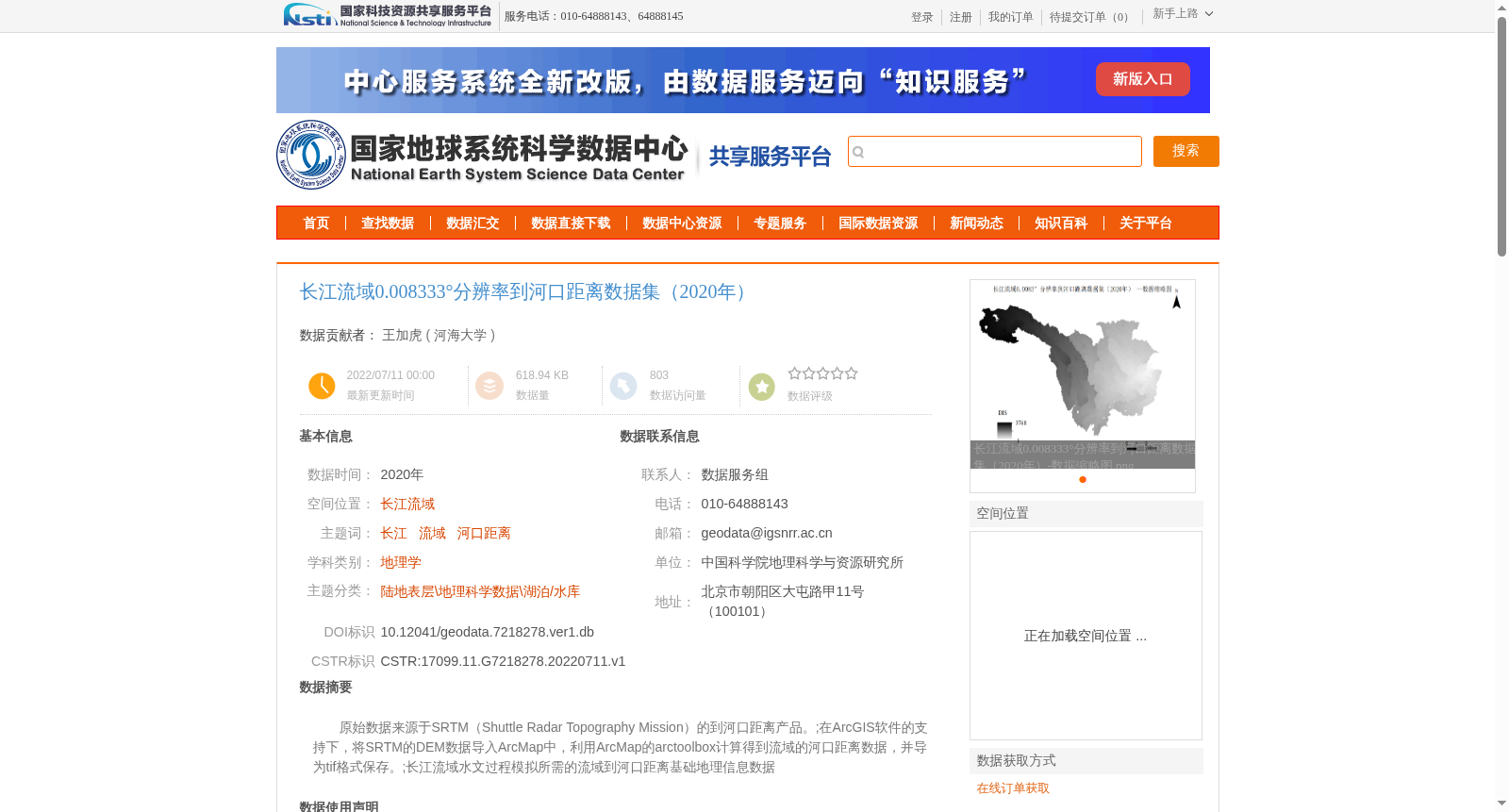
Task: Click the 在线订单获取 link
Action: (1013, 788)
